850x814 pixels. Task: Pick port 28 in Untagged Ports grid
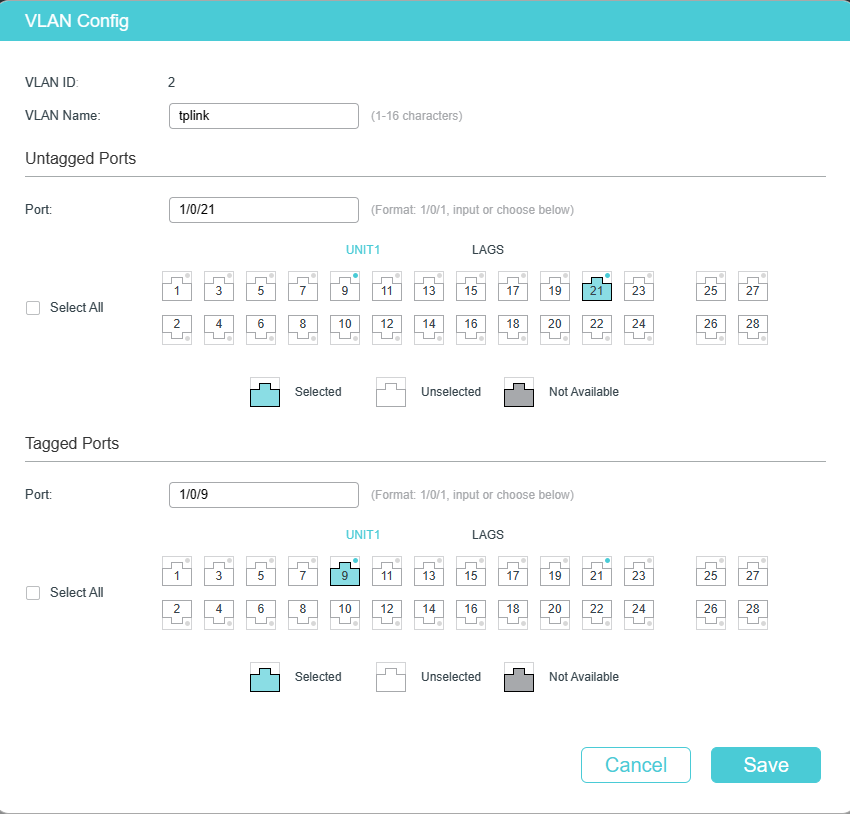coord(752,330)
